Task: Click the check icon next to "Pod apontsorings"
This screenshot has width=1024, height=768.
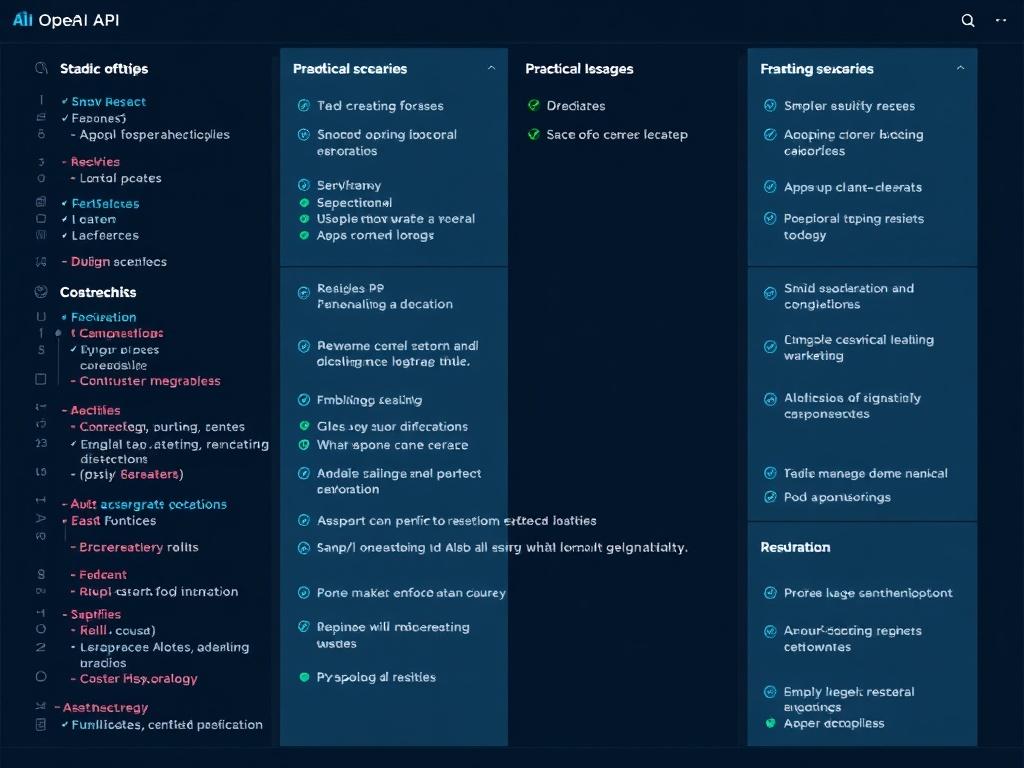Action: coord(769,497)
